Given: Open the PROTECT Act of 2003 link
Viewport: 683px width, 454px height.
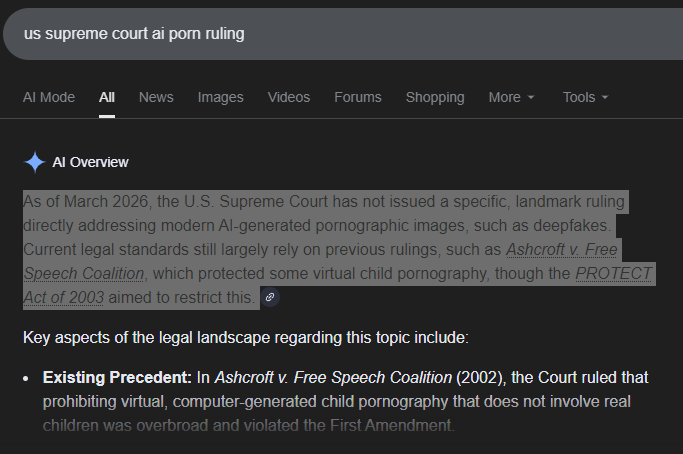Looking at the screenshot, I should (x=613, y=273).
